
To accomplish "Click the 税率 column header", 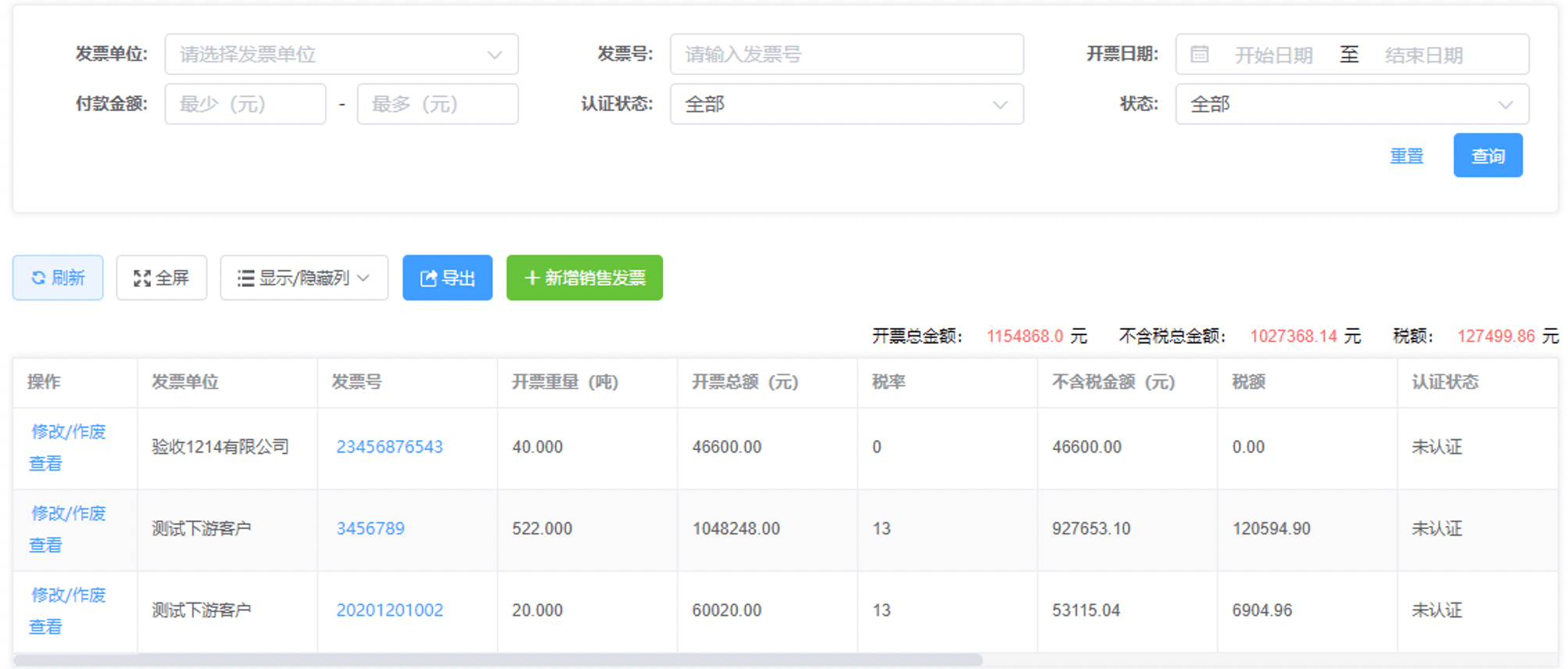I will point(947,382).
